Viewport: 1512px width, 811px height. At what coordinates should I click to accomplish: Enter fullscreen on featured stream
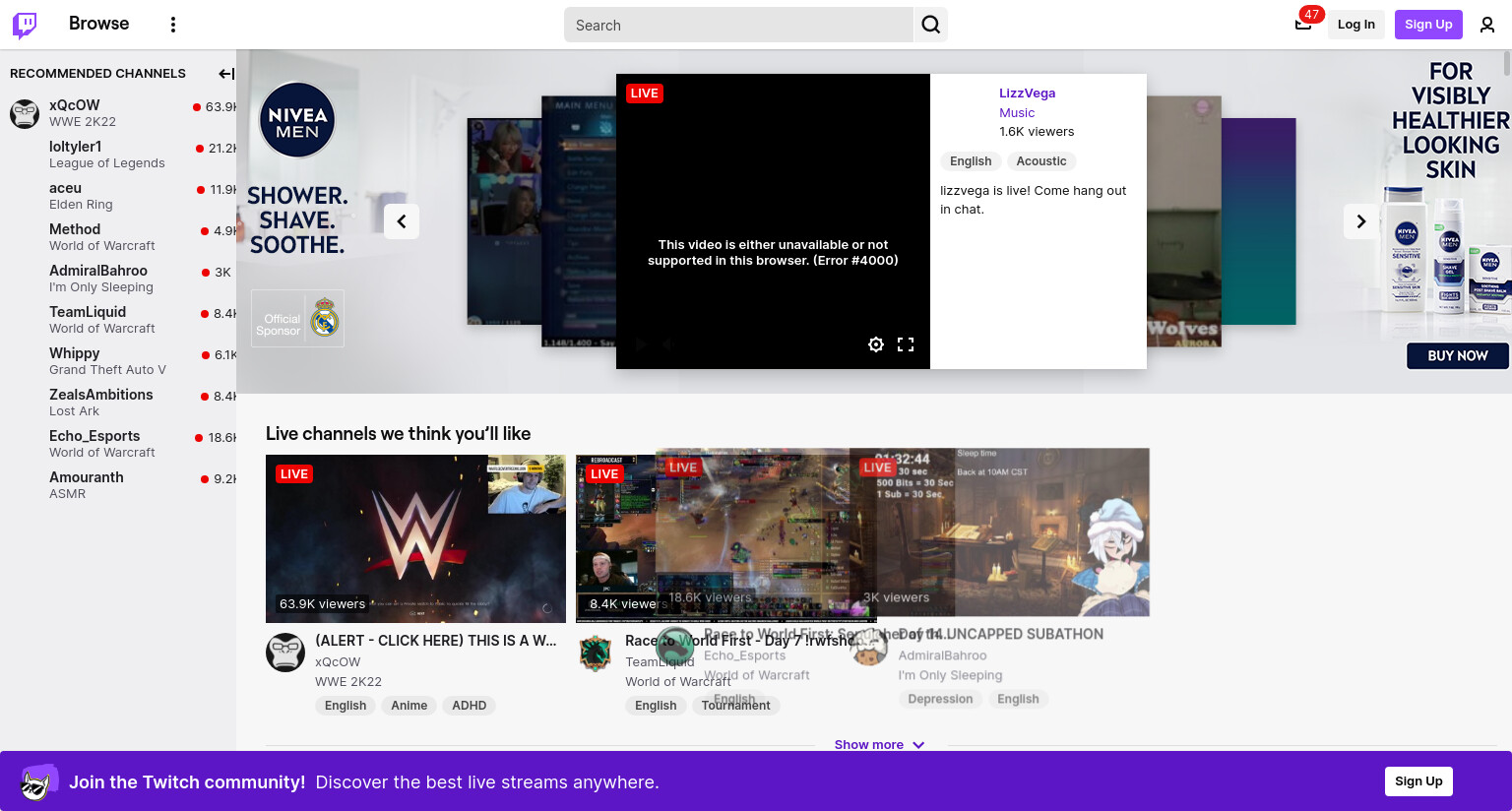pos(906,344)
